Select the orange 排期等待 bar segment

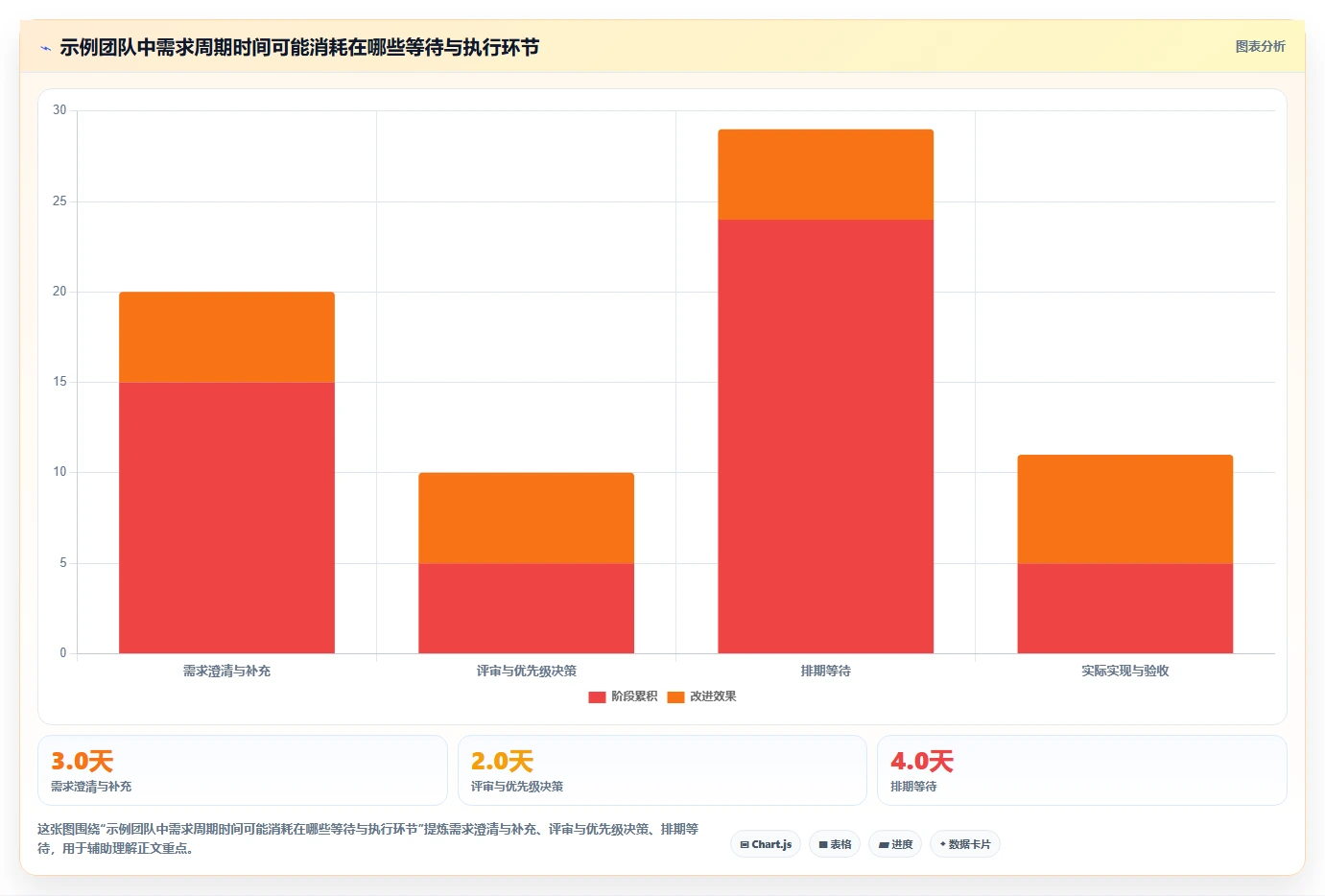[825, 175]
